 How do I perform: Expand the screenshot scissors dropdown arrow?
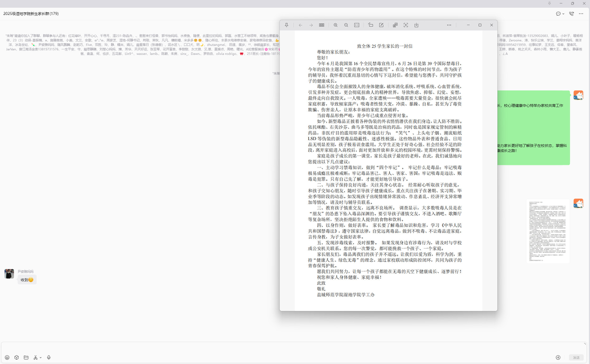40,358
